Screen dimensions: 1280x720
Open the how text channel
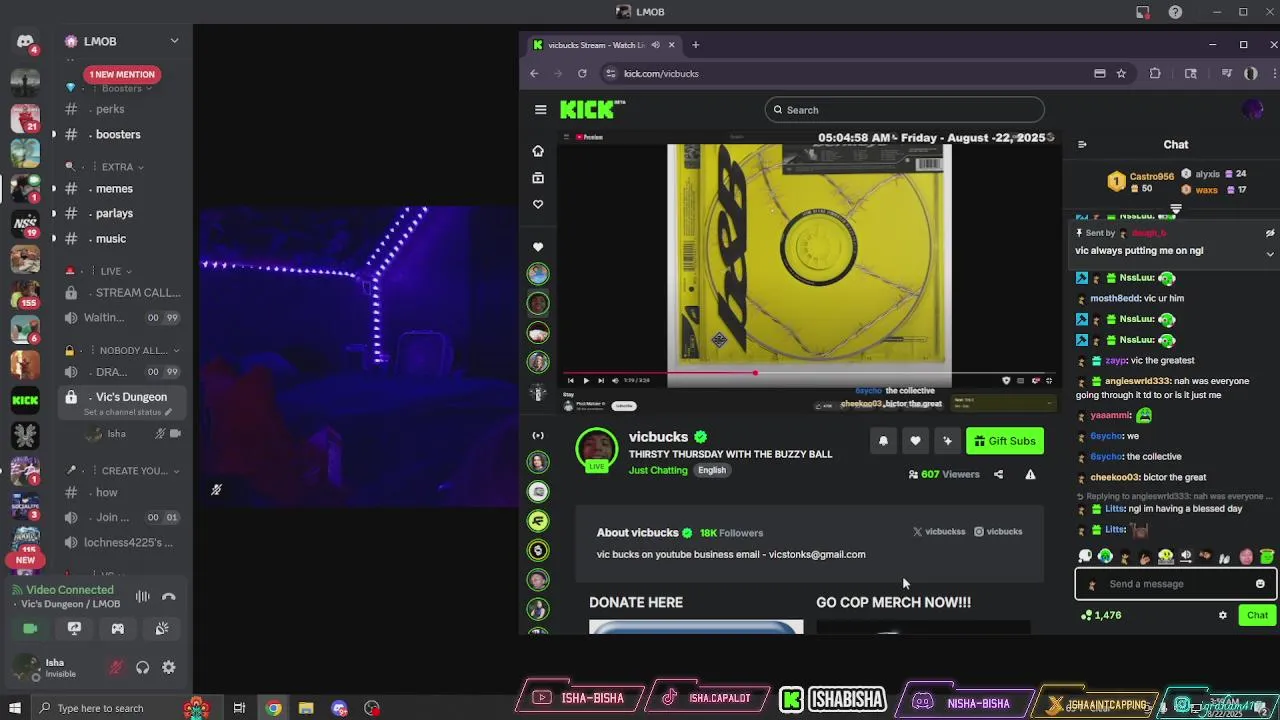[107, 492]
